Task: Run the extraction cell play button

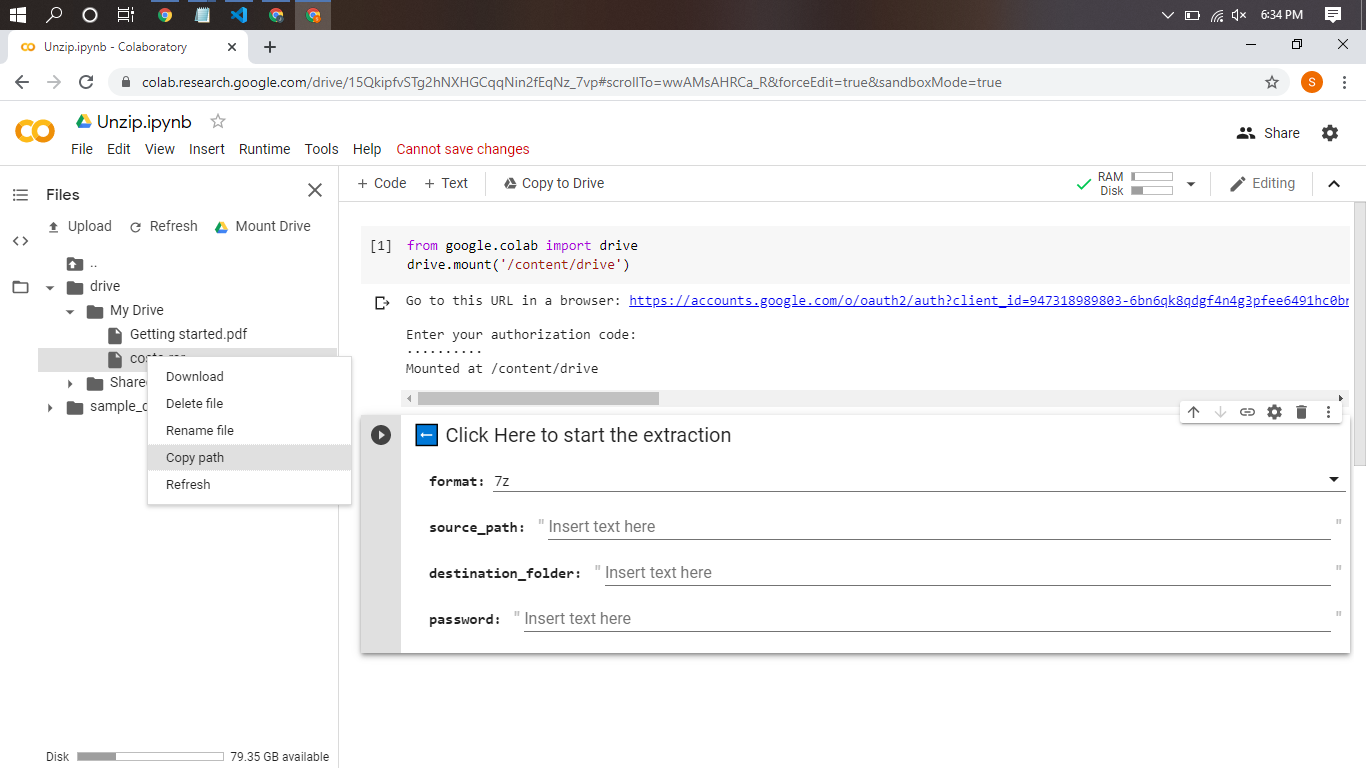Action: (381, 435)
